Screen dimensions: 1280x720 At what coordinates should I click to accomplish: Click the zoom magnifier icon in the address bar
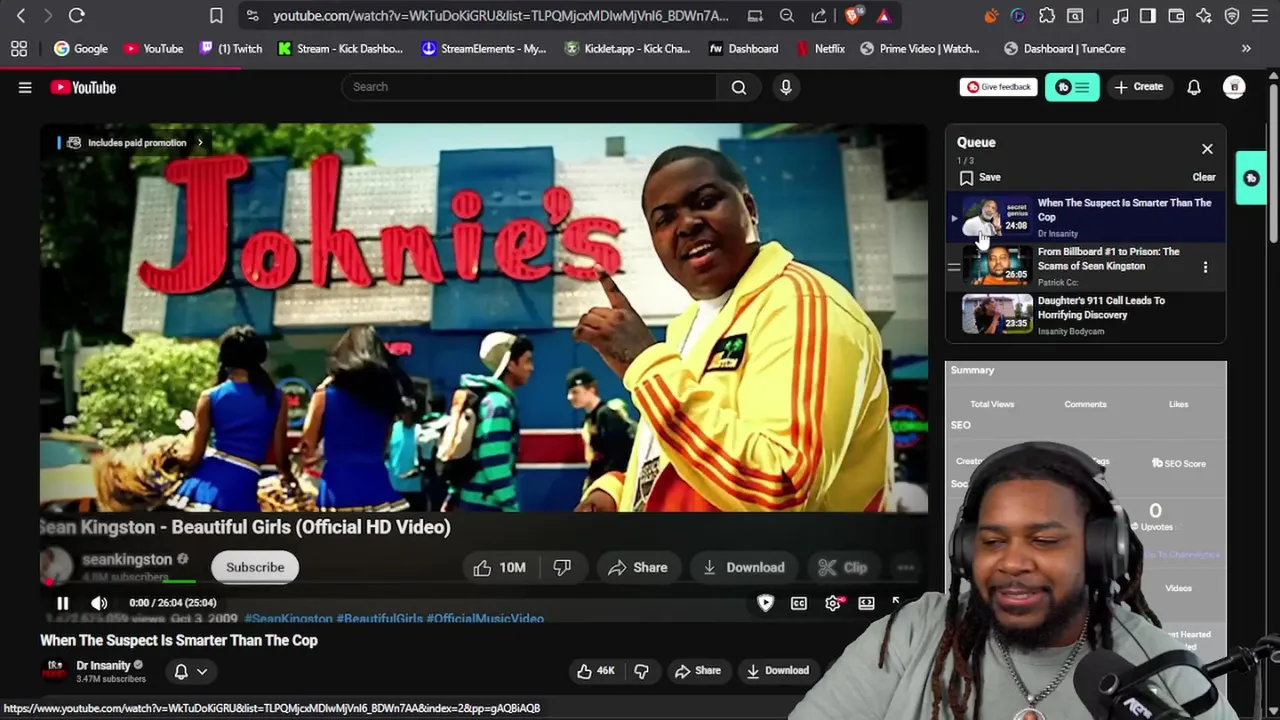point(787,16)
